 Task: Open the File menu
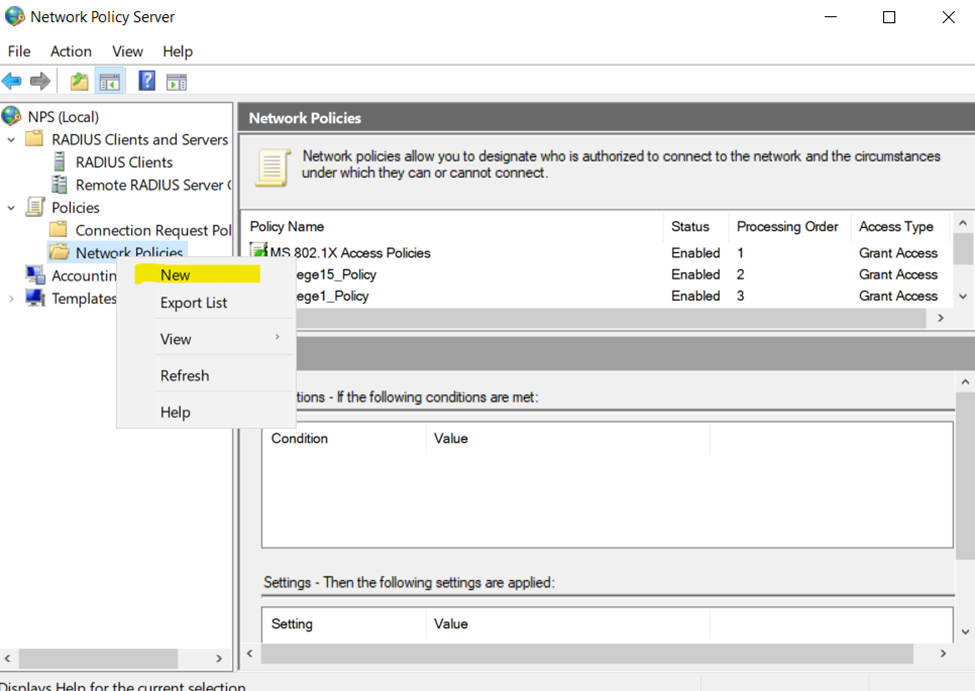(19, 51)
